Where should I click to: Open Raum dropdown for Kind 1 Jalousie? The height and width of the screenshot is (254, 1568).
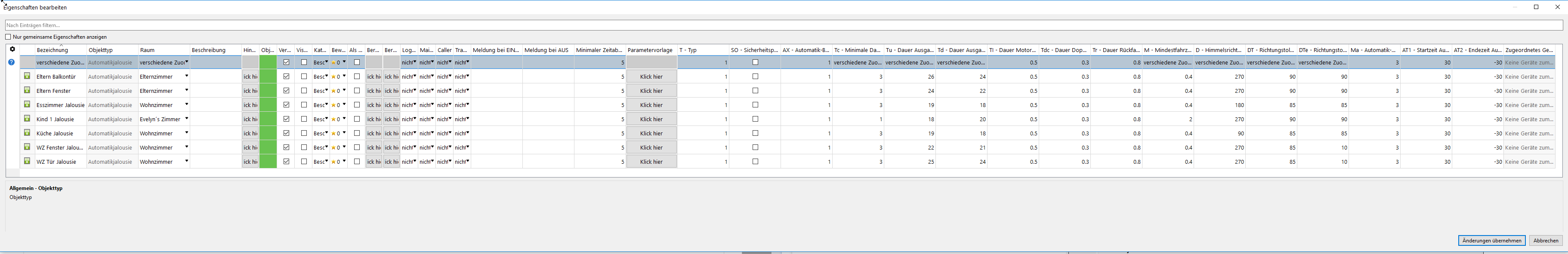(x=186, y=119)
